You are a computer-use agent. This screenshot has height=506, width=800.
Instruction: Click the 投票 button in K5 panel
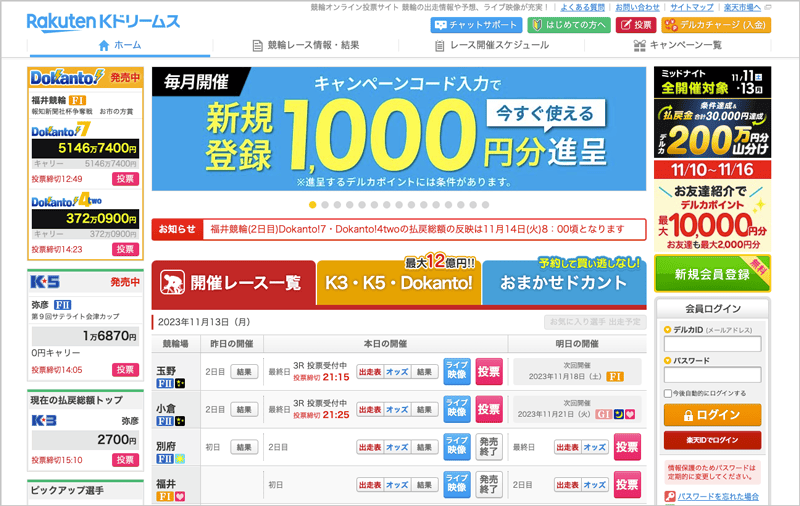click(x=126, y=370)
